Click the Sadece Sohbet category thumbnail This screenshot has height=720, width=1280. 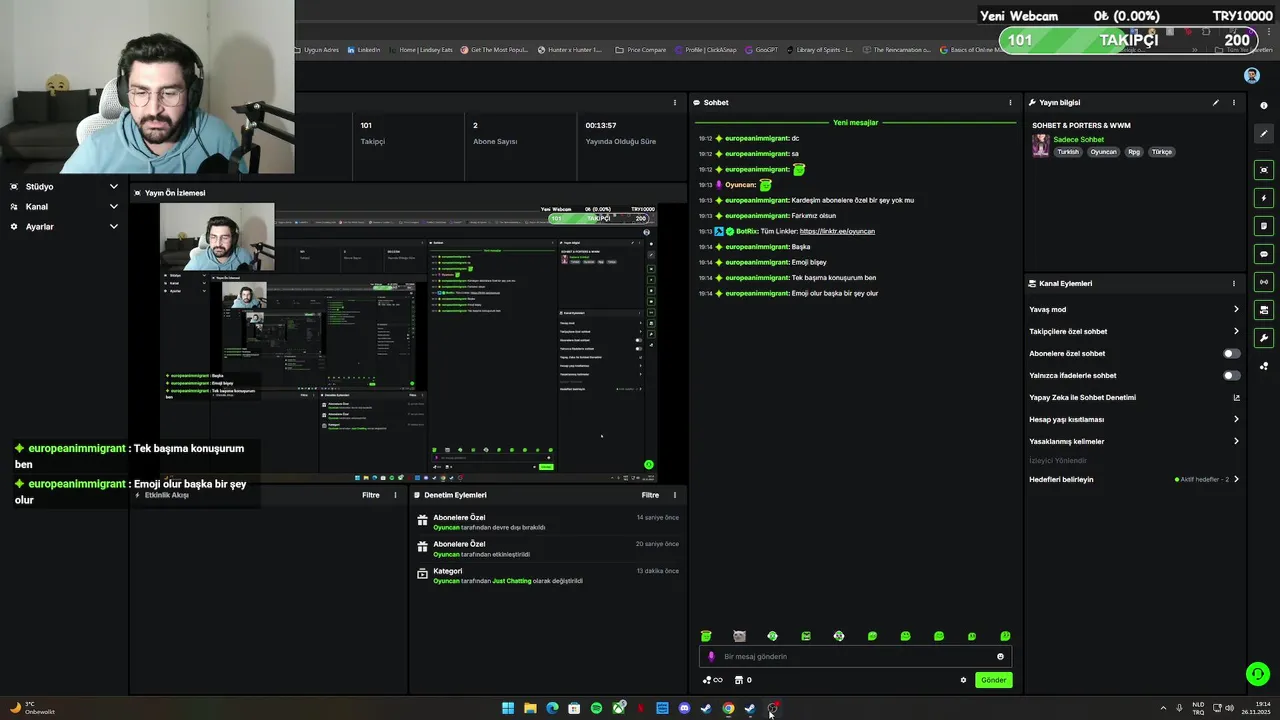coord(1041,145)
